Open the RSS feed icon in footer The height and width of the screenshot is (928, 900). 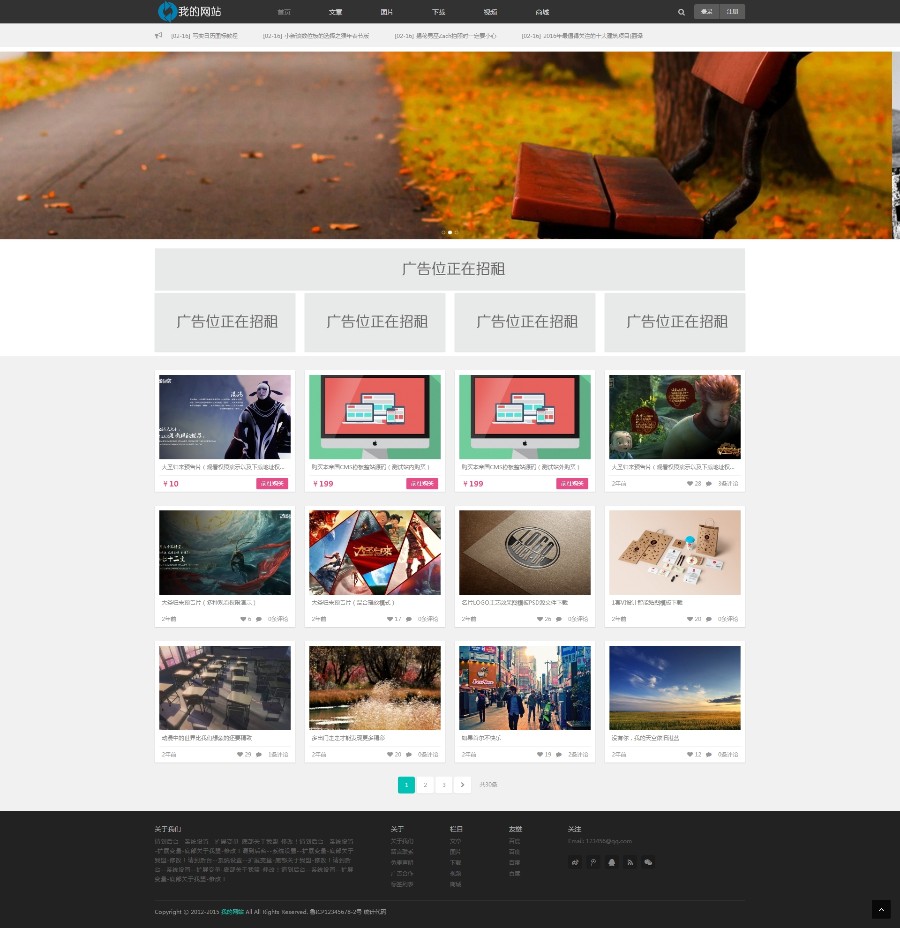click(x=630, y=862)
